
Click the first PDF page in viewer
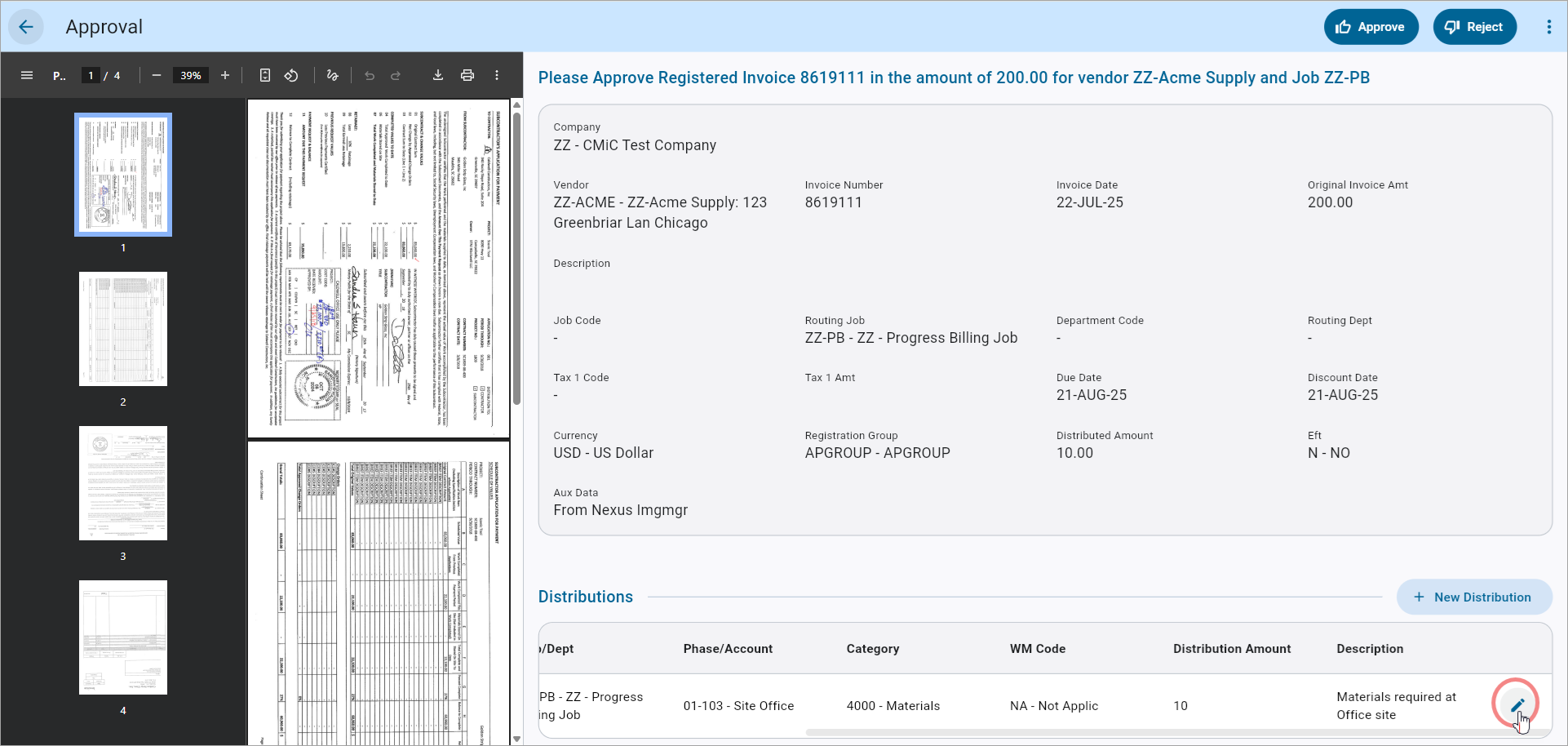tap(379, 269)
